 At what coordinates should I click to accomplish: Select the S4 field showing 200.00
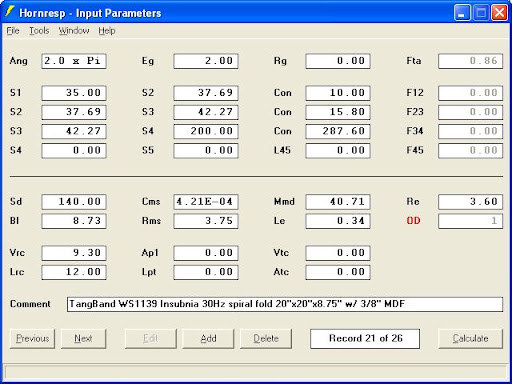pos(206,131)
